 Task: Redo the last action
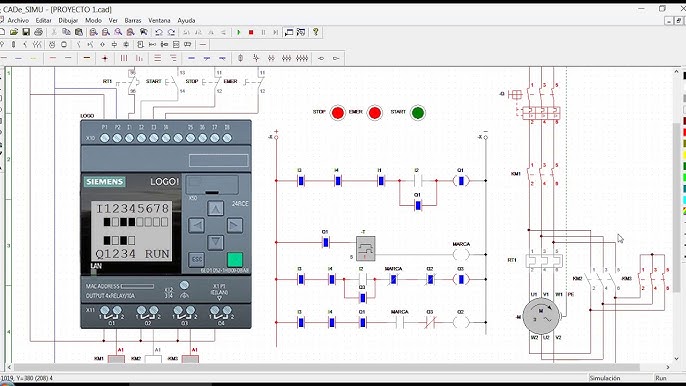coord(172,32)
